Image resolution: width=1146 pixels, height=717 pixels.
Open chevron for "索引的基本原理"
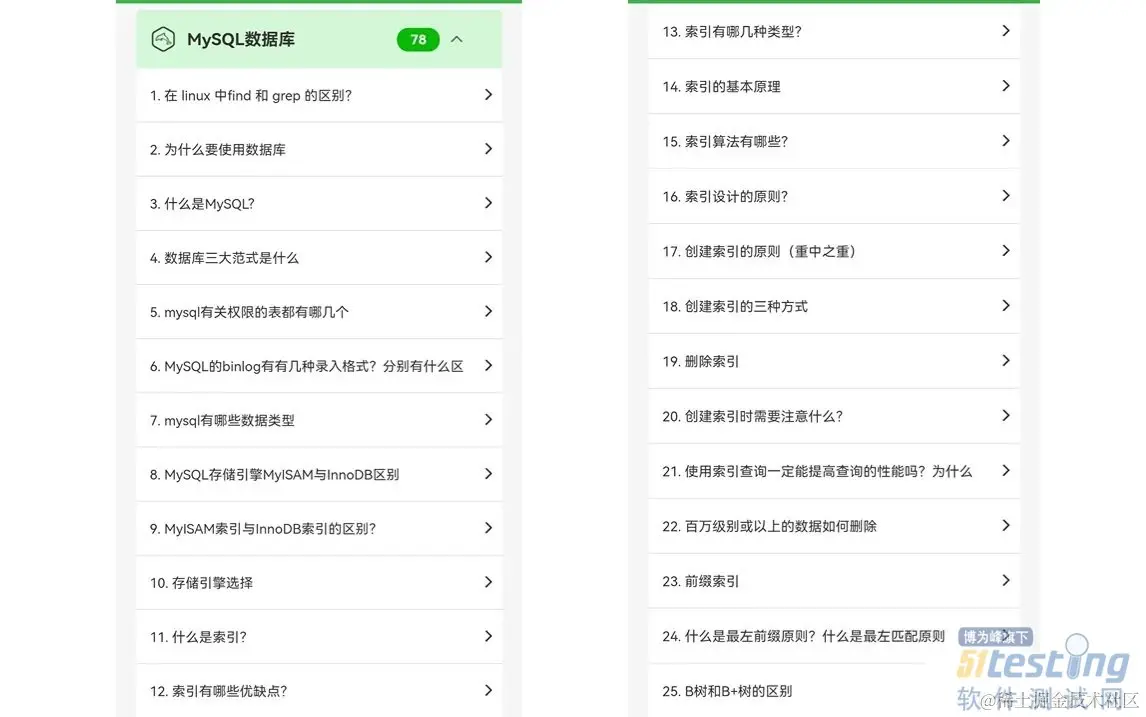click(1006, 86)
